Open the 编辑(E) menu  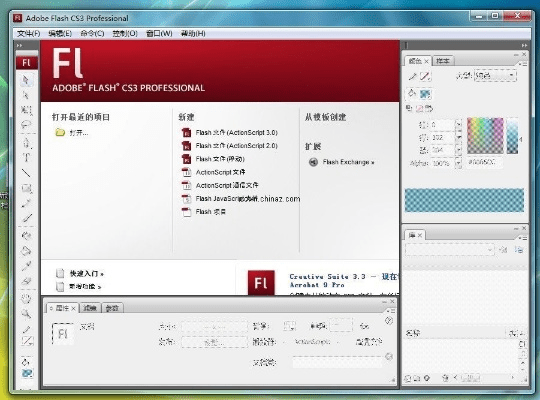click(x=60, y=33)
